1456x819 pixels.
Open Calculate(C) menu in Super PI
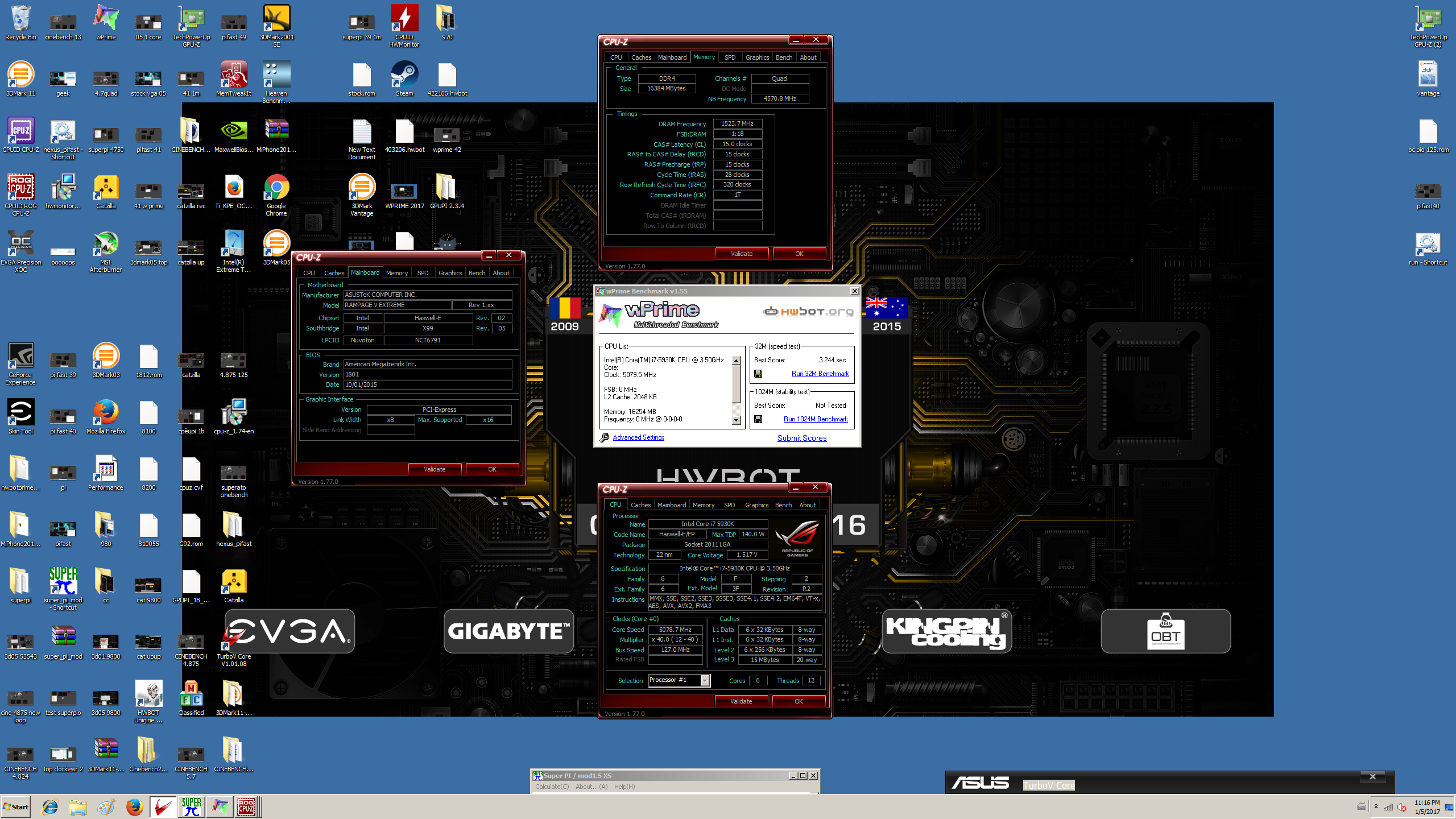pyautogui.click(x=552, y=787)
